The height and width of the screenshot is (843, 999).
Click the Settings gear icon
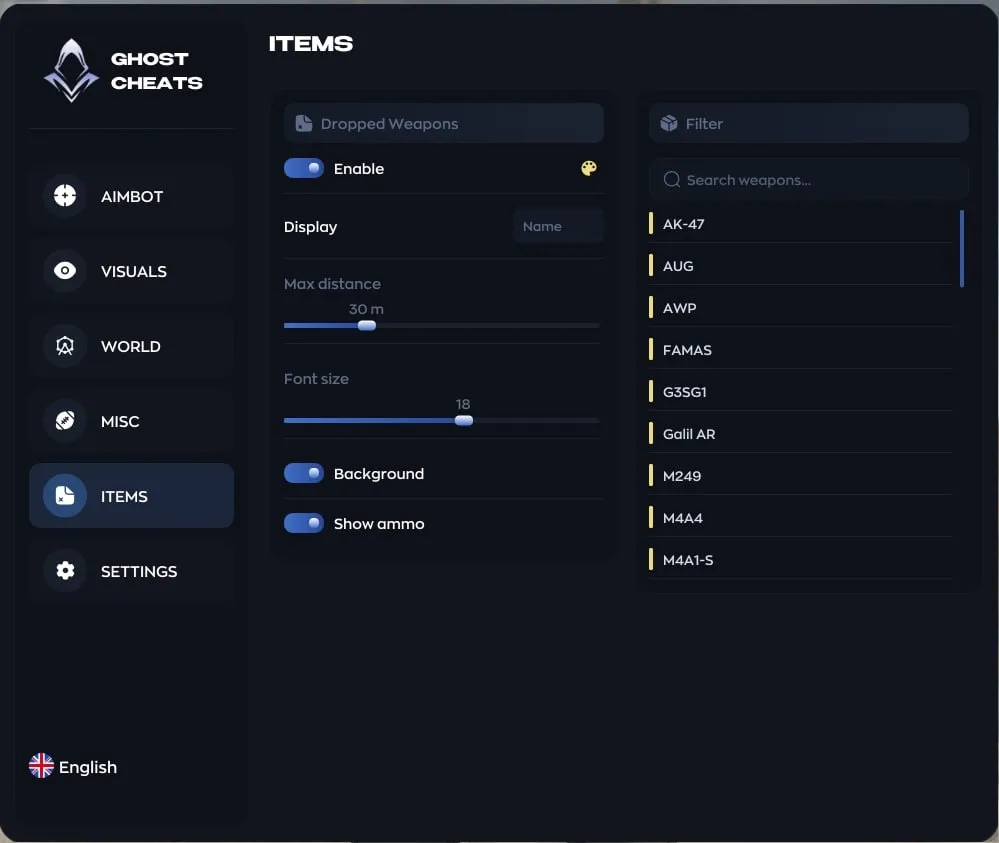pos(65,571)
